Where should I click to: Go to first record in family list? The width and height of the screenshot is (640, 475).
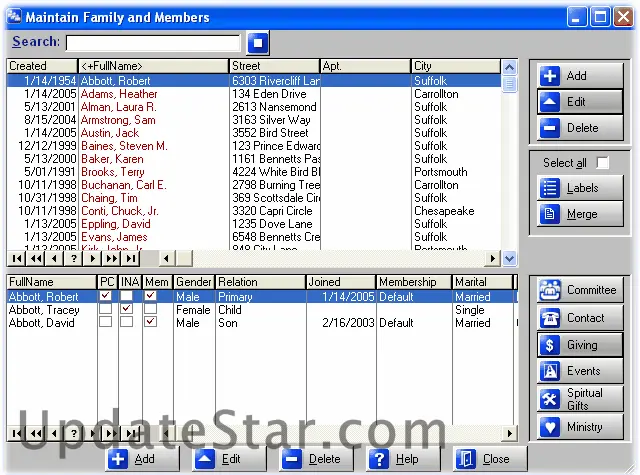(x=17, y=258)
